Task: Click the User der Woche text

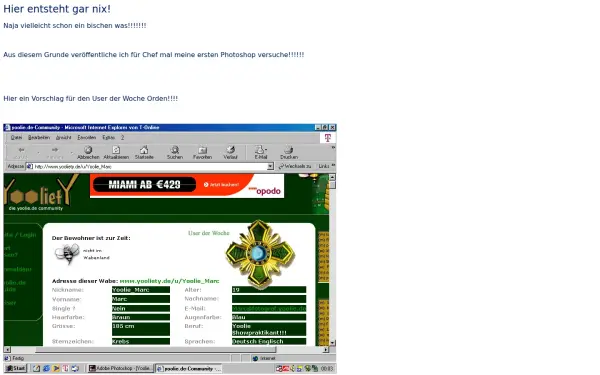Action: (209, 233)
